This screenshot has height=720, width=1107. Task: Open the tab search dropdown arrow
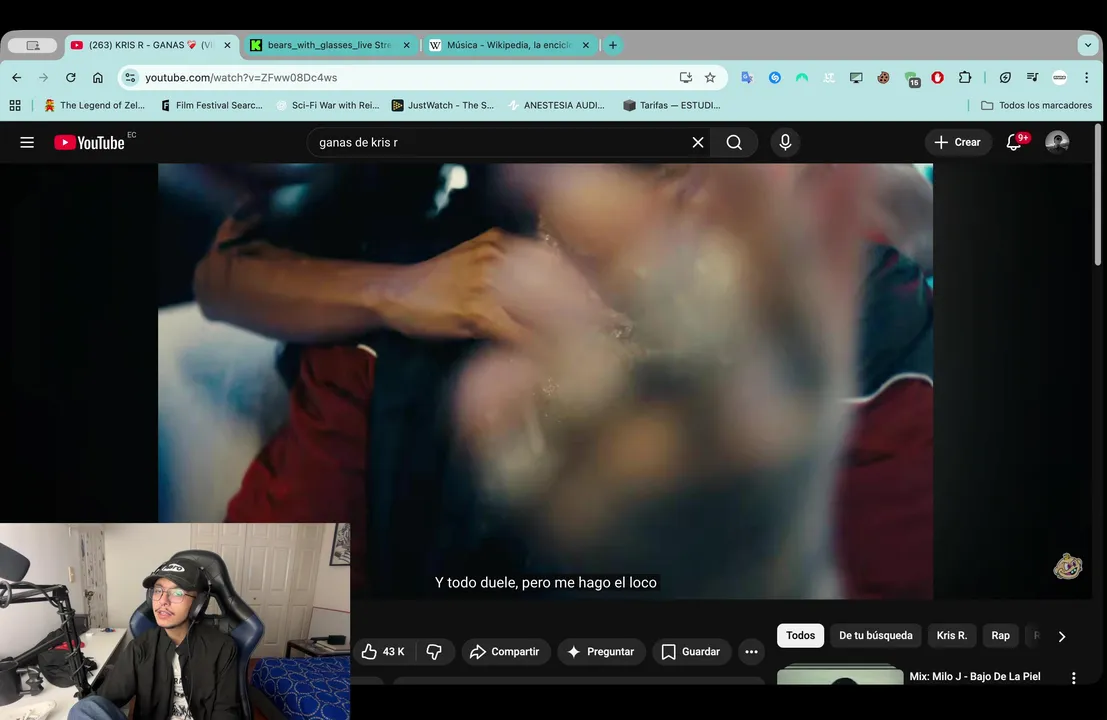pyautogui.click(x=1088, y=45)
